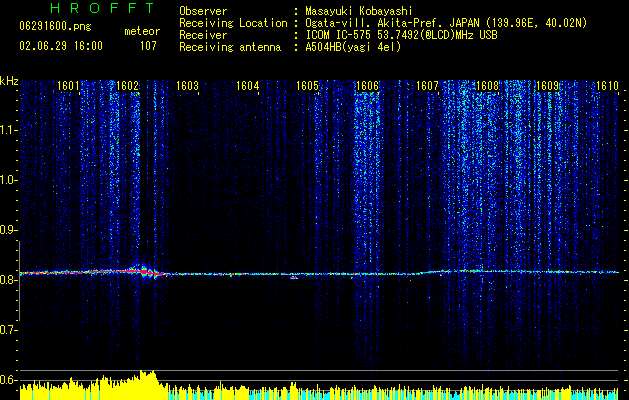Click the 1605 time marker
This screenshot has width=629, height=400.
307,86
